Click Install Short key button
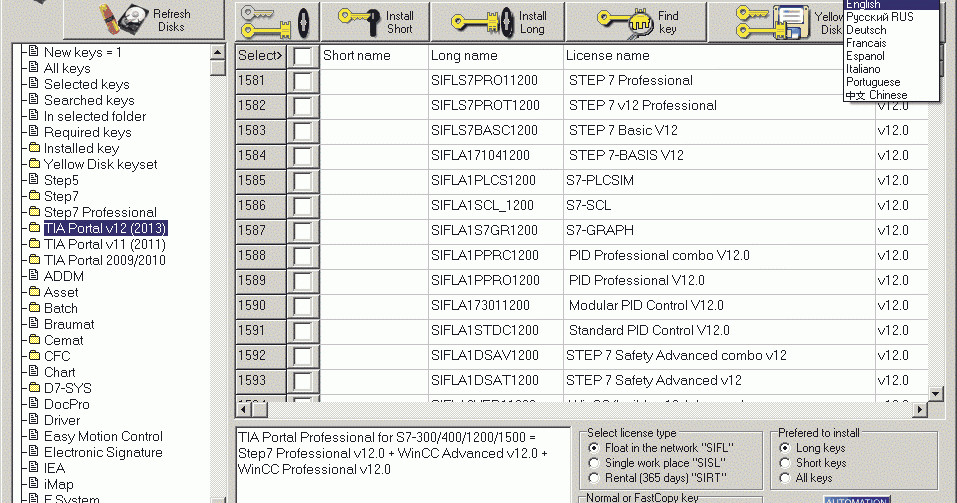This screenshot has height=503, width=957. click(x=375, y=22)
